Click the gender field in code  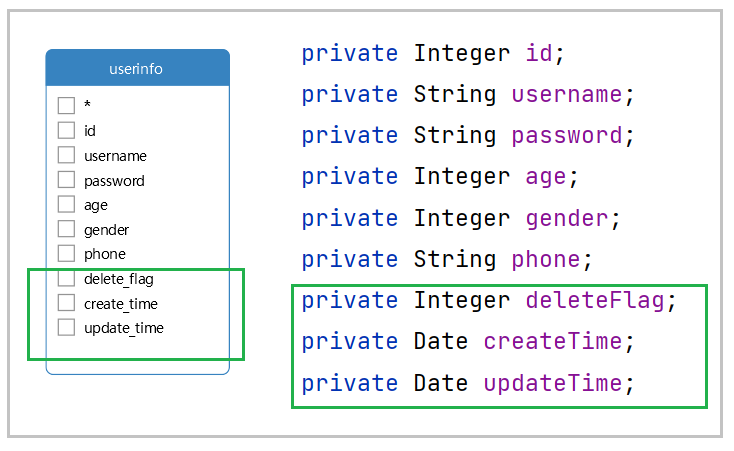[566, 219]
